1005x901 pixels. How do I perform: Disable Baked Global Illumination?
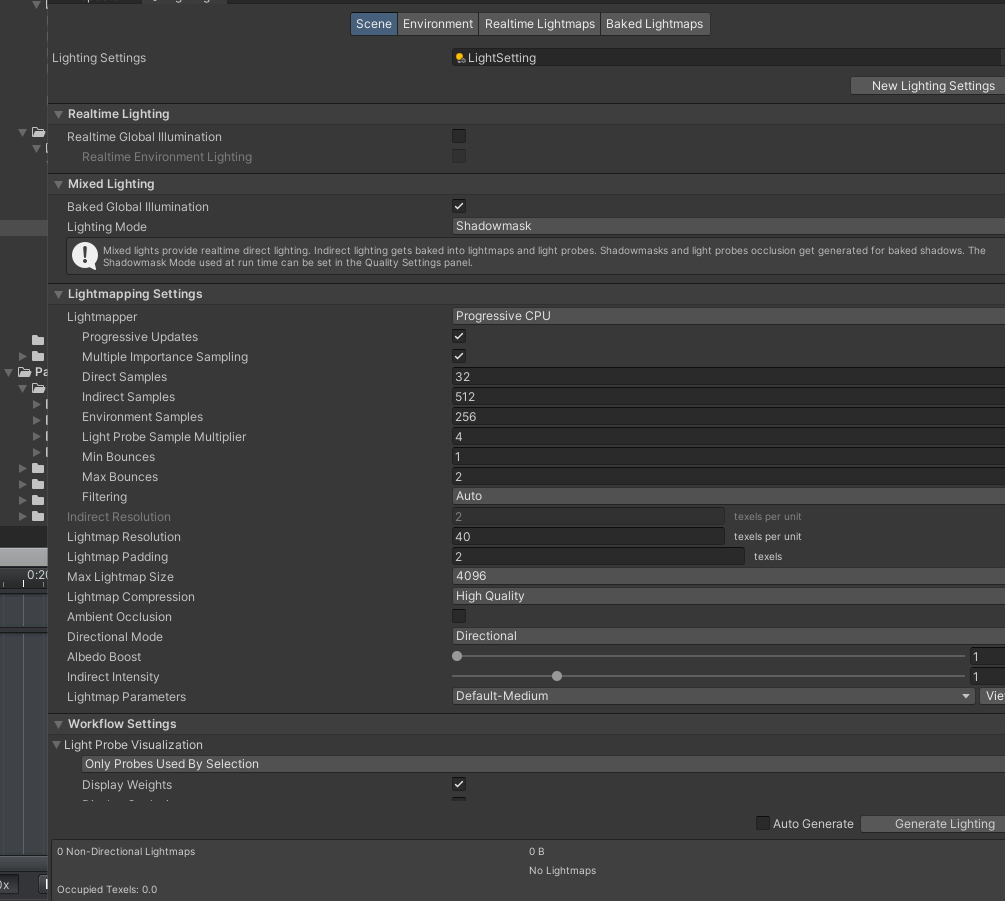point(458,206)
